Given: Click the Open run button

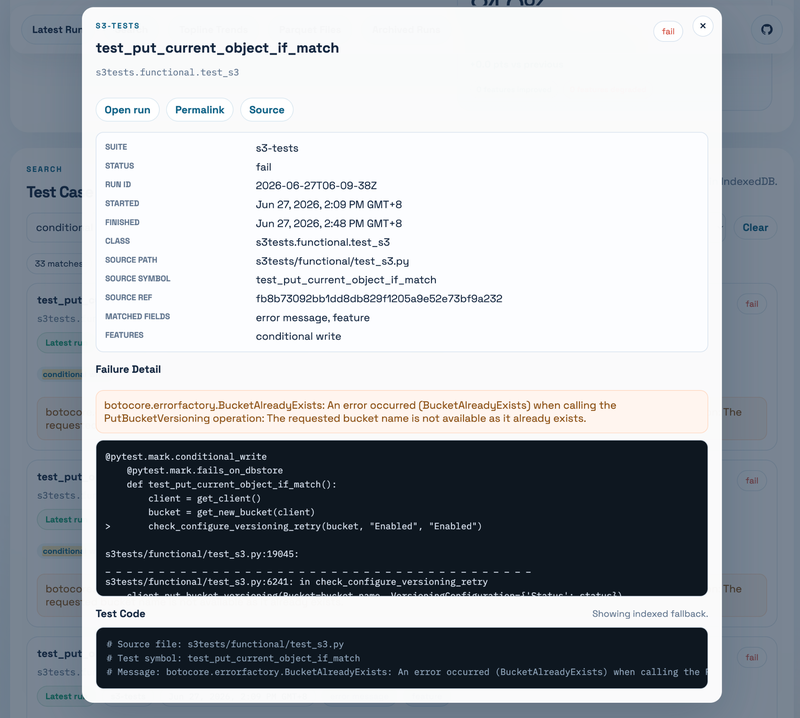Looking at the screenshot, I should (x=128, y=110).
